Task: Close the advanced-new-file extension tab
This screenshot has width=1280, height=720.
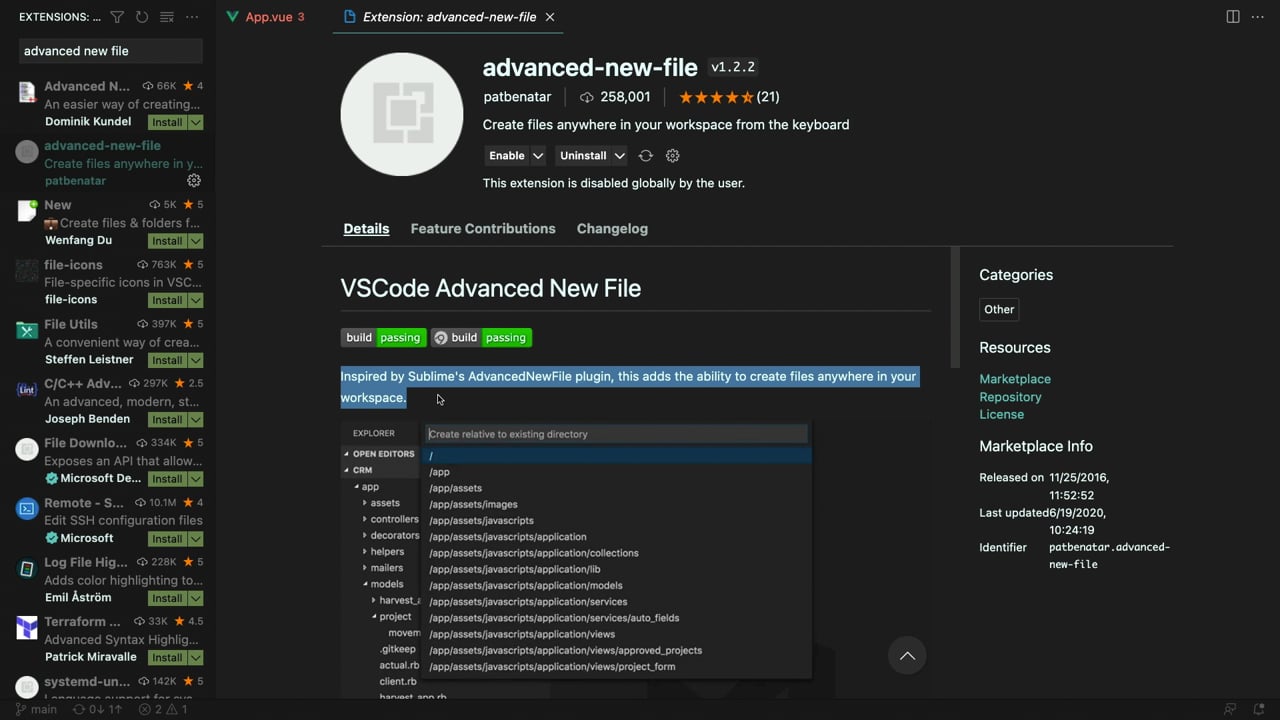Action: 550,17
